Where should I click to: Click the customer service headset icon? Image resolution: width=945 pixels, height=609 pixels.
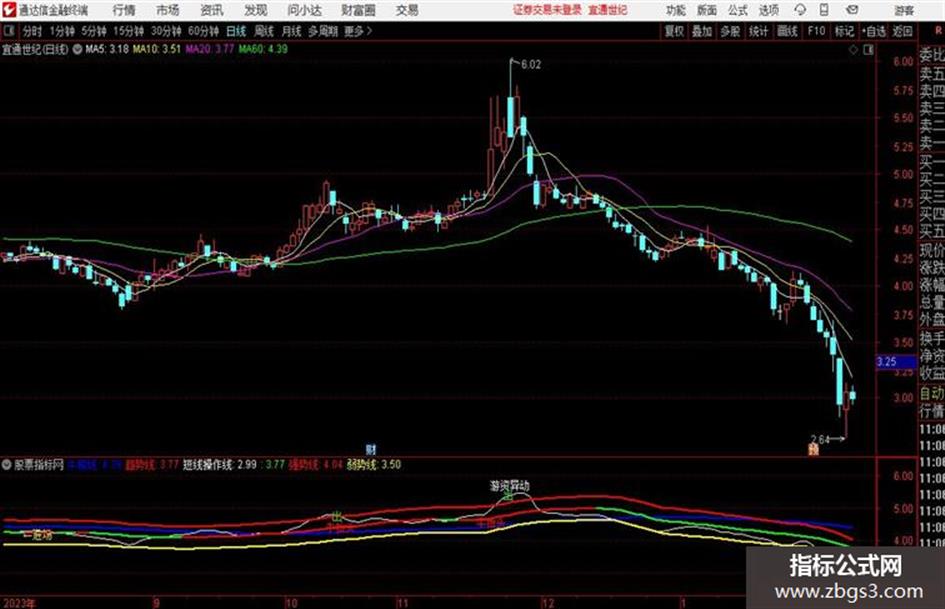800,10
